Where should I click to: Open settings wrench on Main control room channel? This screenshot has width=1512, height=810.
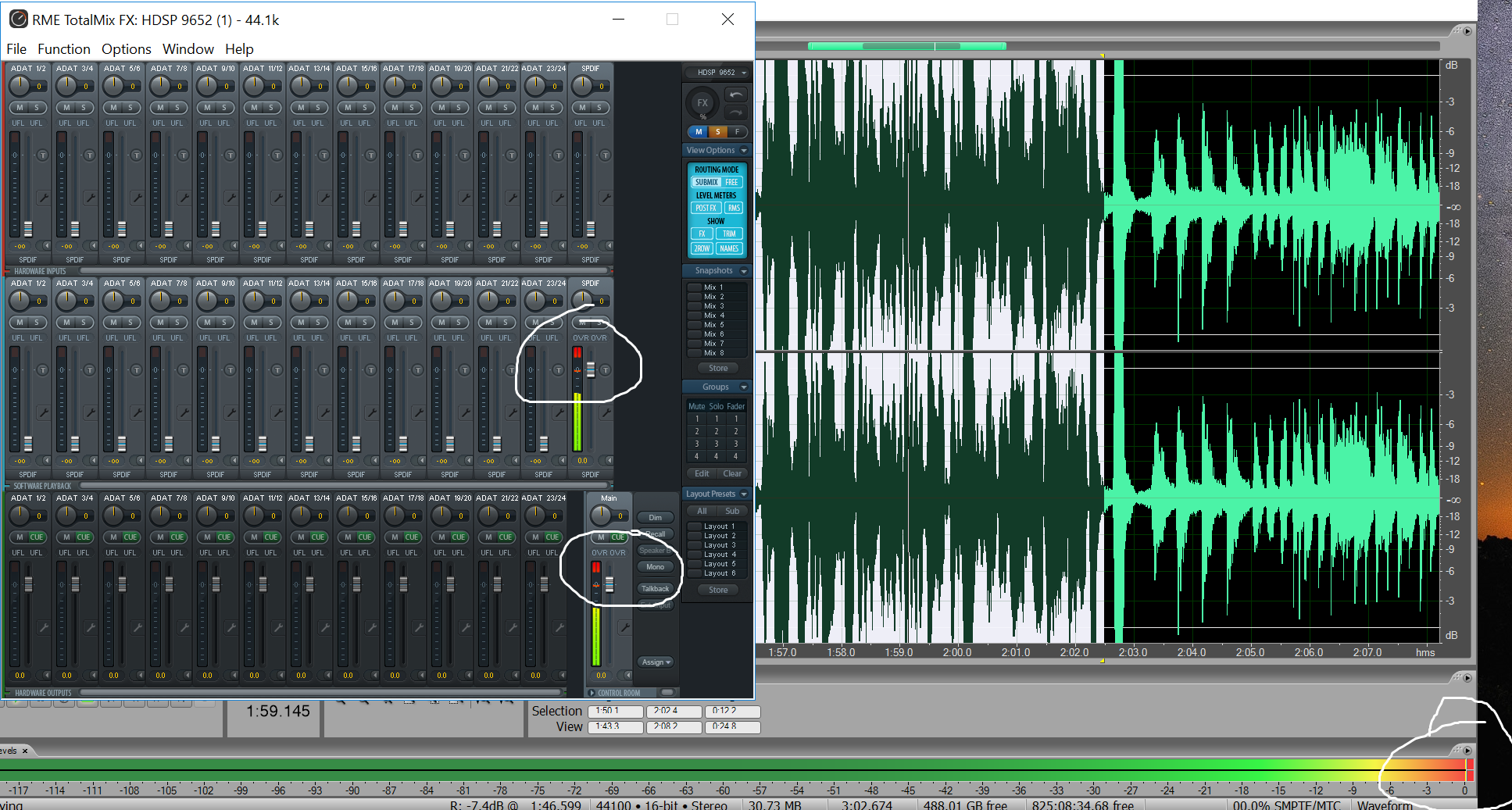pyautogui.click(x=624, y=627)
